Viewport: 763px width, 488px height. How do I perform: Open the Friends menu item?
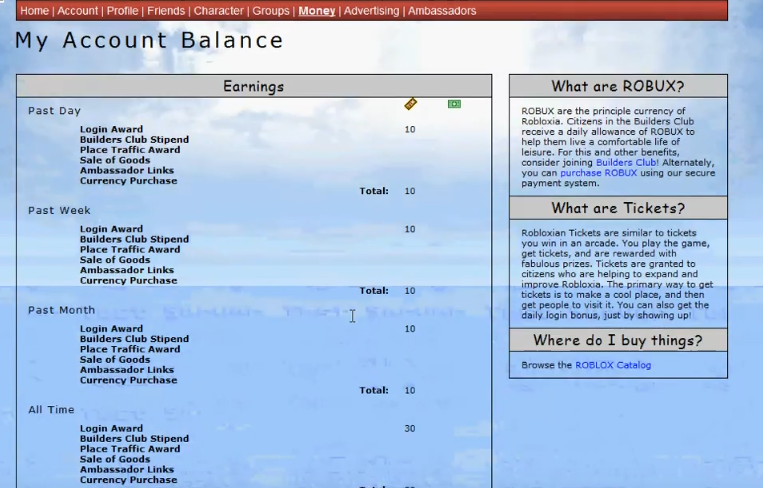click(x=166, y=11)
